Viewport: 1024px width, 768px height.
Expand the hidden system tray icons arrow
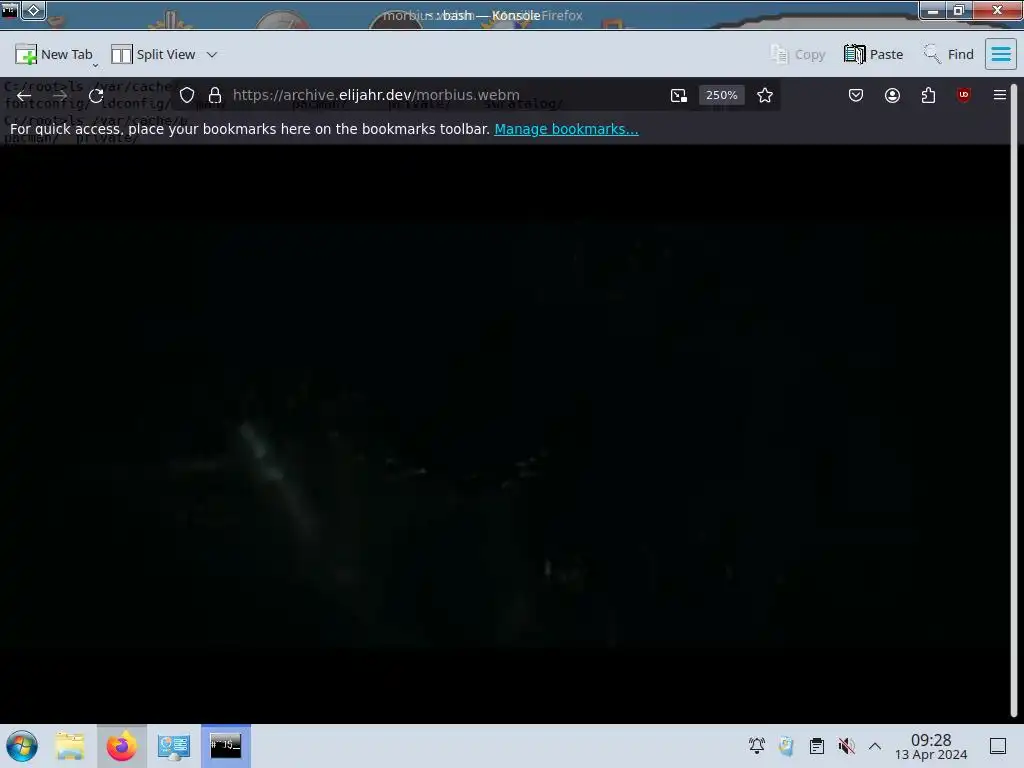point(875,746)
